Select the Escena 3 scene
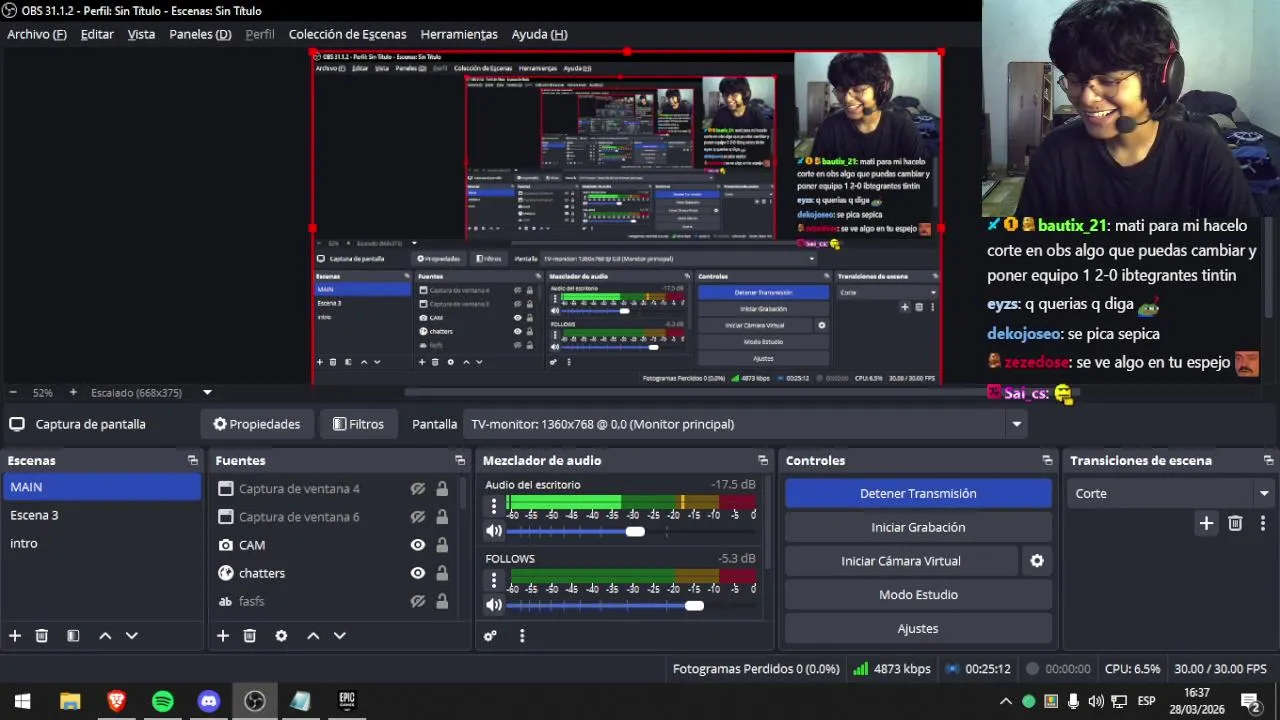The image size is (1280, 720). [101, 515]
